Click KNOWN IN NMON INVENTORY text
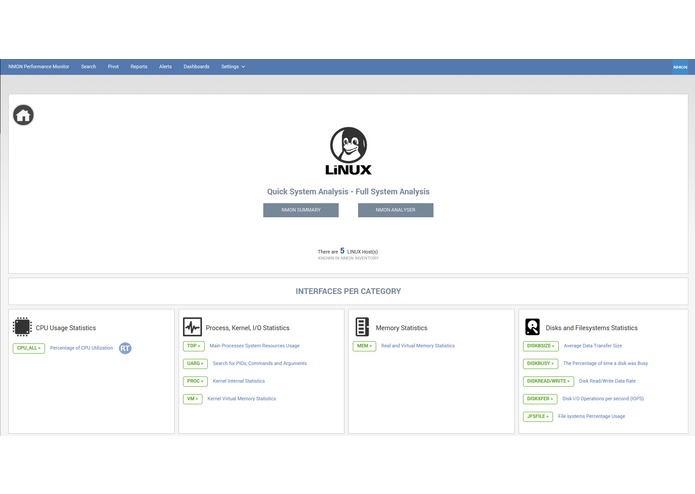695x494 pixels. (x=348, y=258)
